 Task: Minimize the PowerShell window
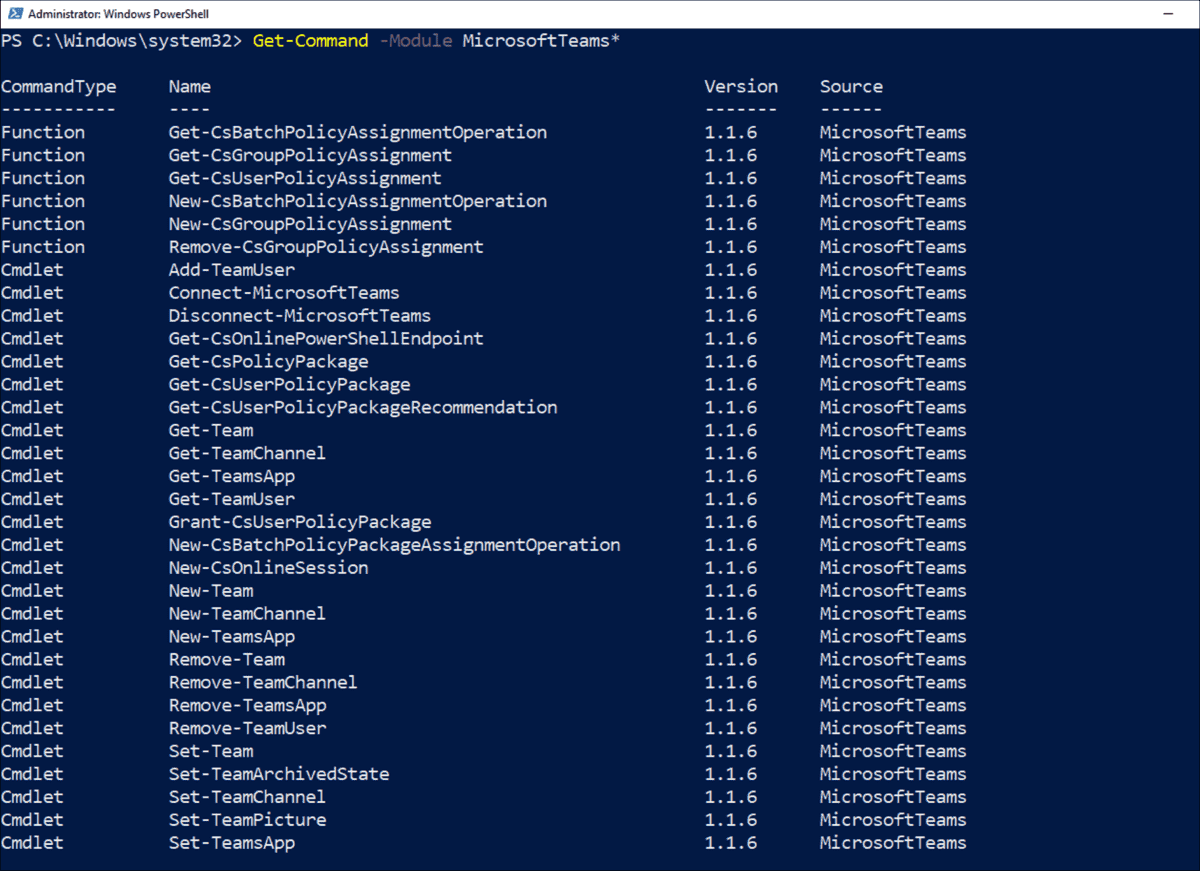tap(1168, 14)
